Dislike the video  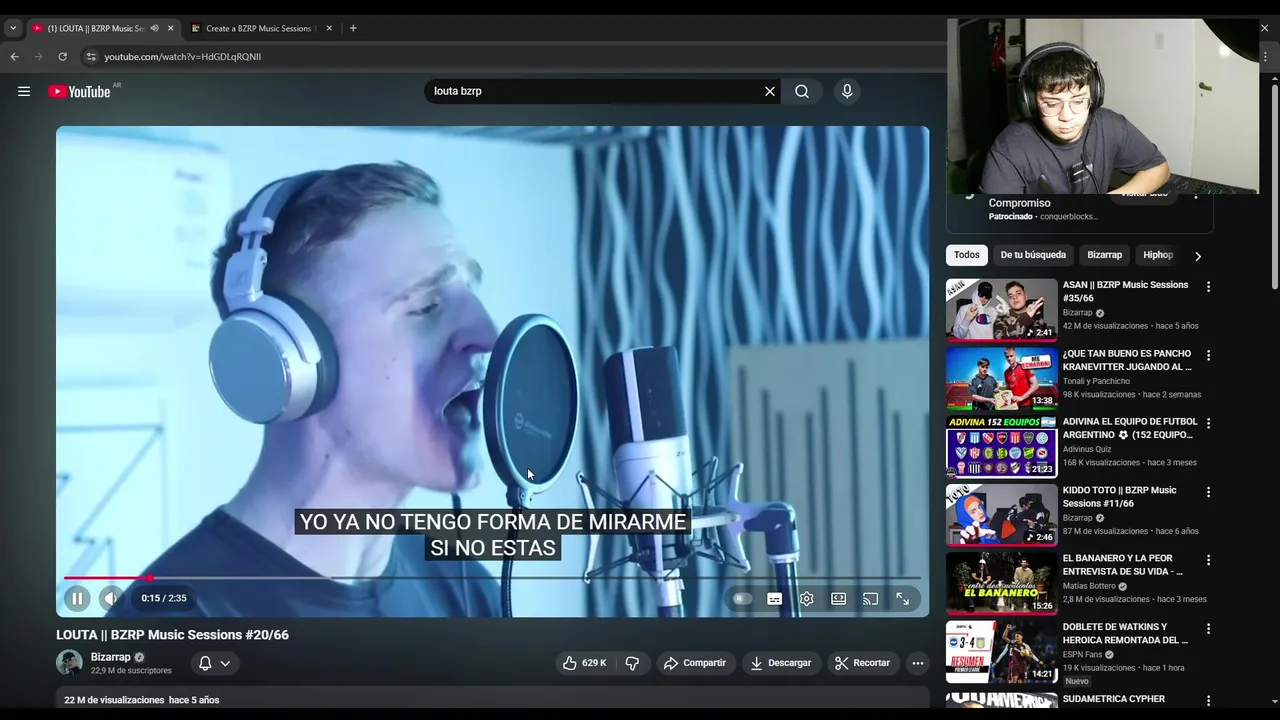click(x=632, y=663)
